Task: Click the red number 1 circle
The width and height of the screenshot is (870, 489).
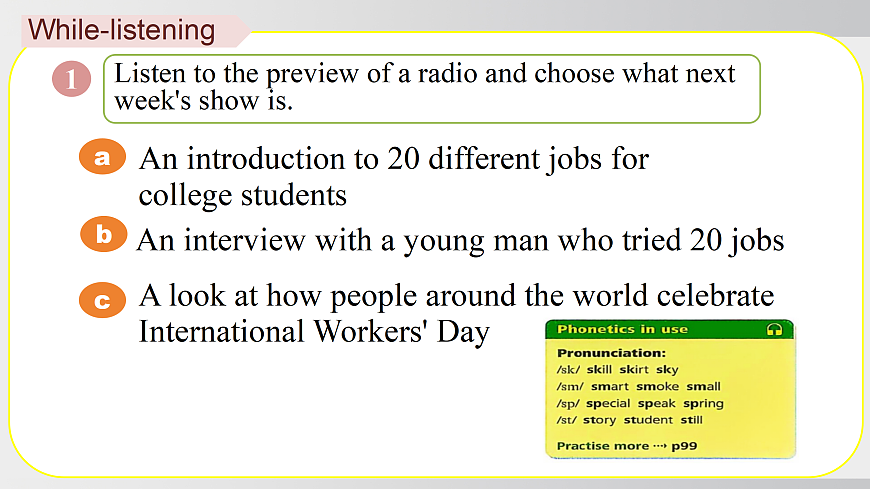Action: point(71,79)
